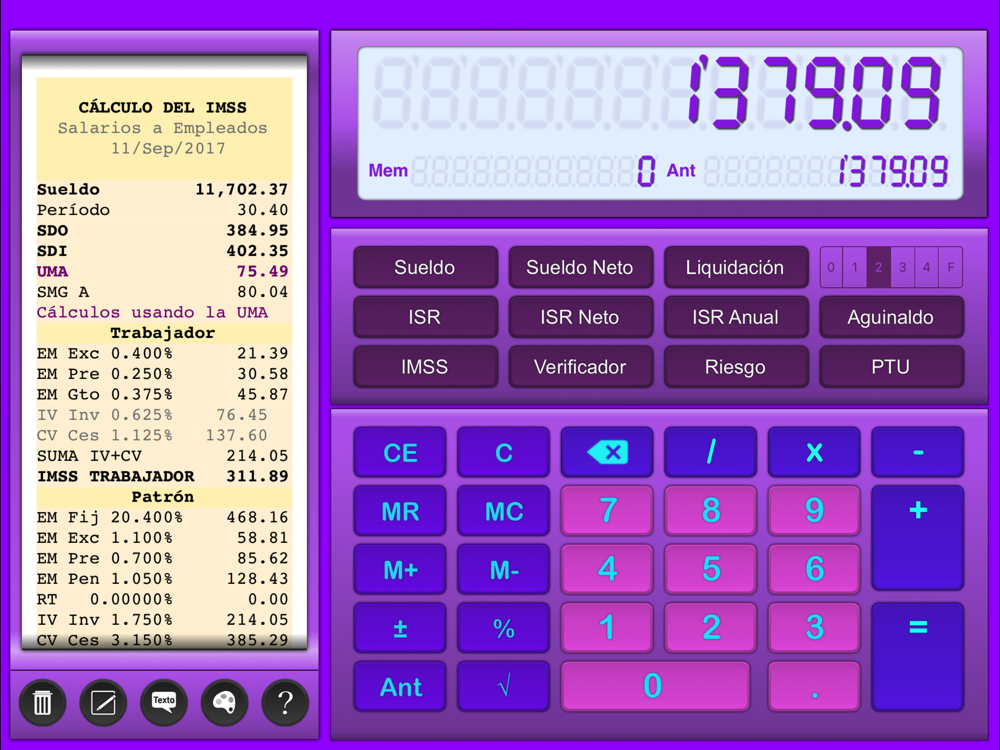Tap the M- memory subtract key

[504, 570]
